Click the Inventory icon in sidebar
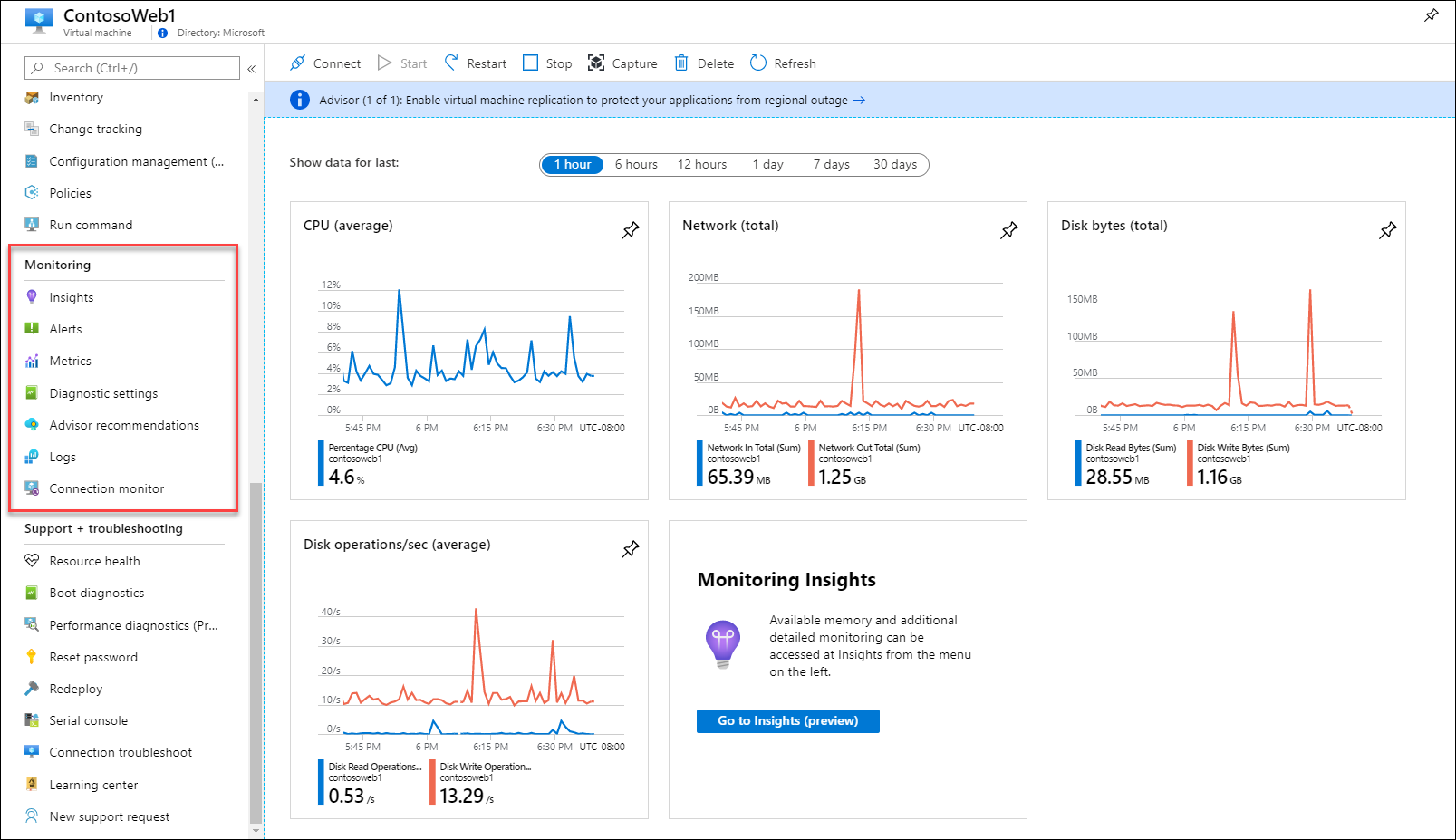This screenshot has width=1456, height=840. (x=32, y=97)
